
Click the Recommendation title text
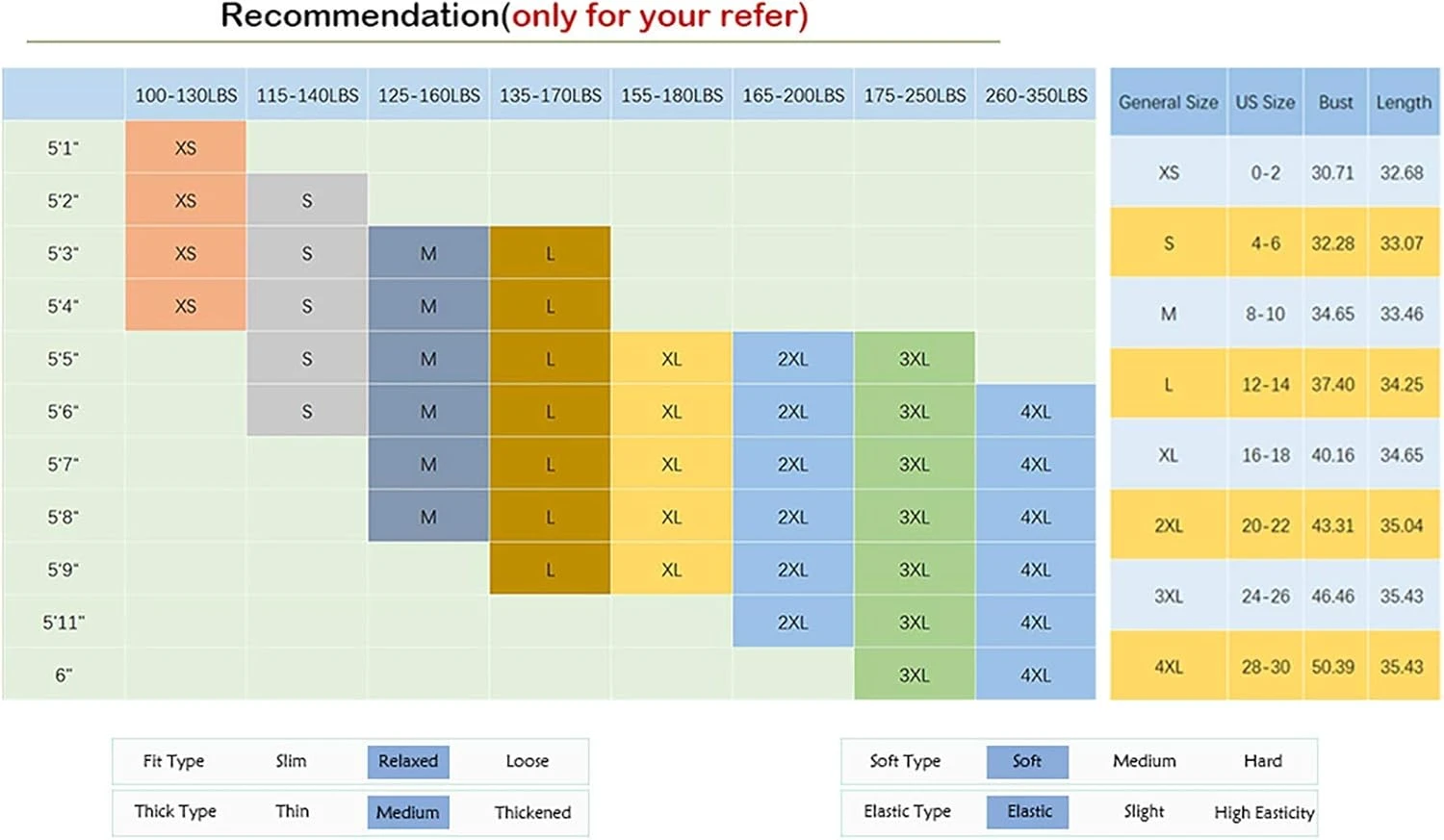point(514,16)
